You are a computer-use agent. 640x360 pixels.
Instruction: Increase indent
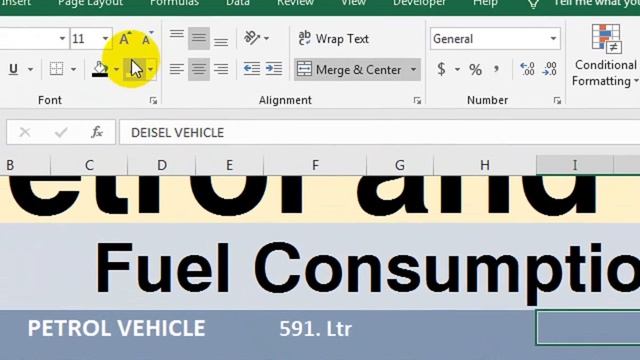[274, 69]
